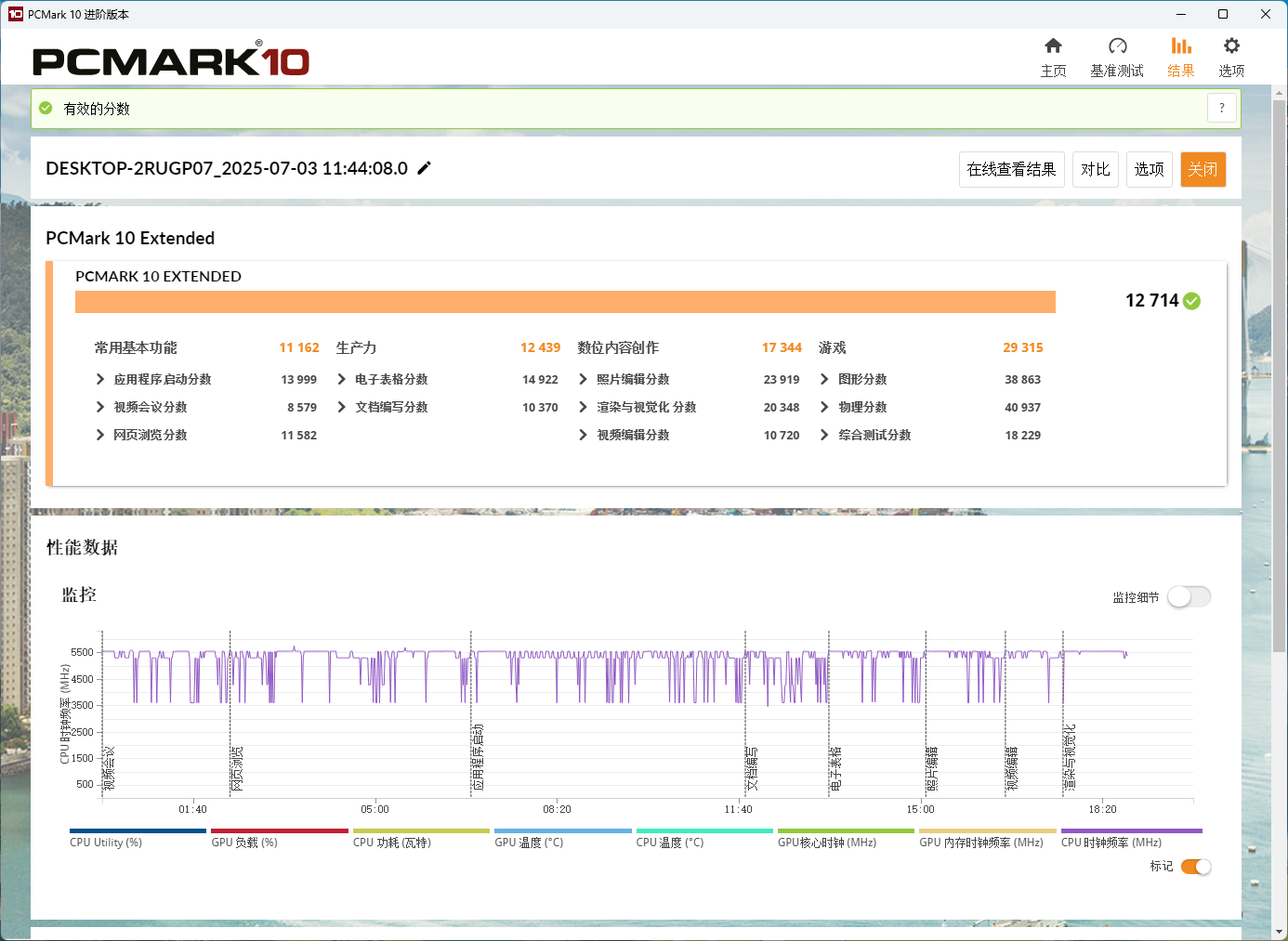Click the 对比 compare button
This screenshot has height=941, width=1288.
1095,169
